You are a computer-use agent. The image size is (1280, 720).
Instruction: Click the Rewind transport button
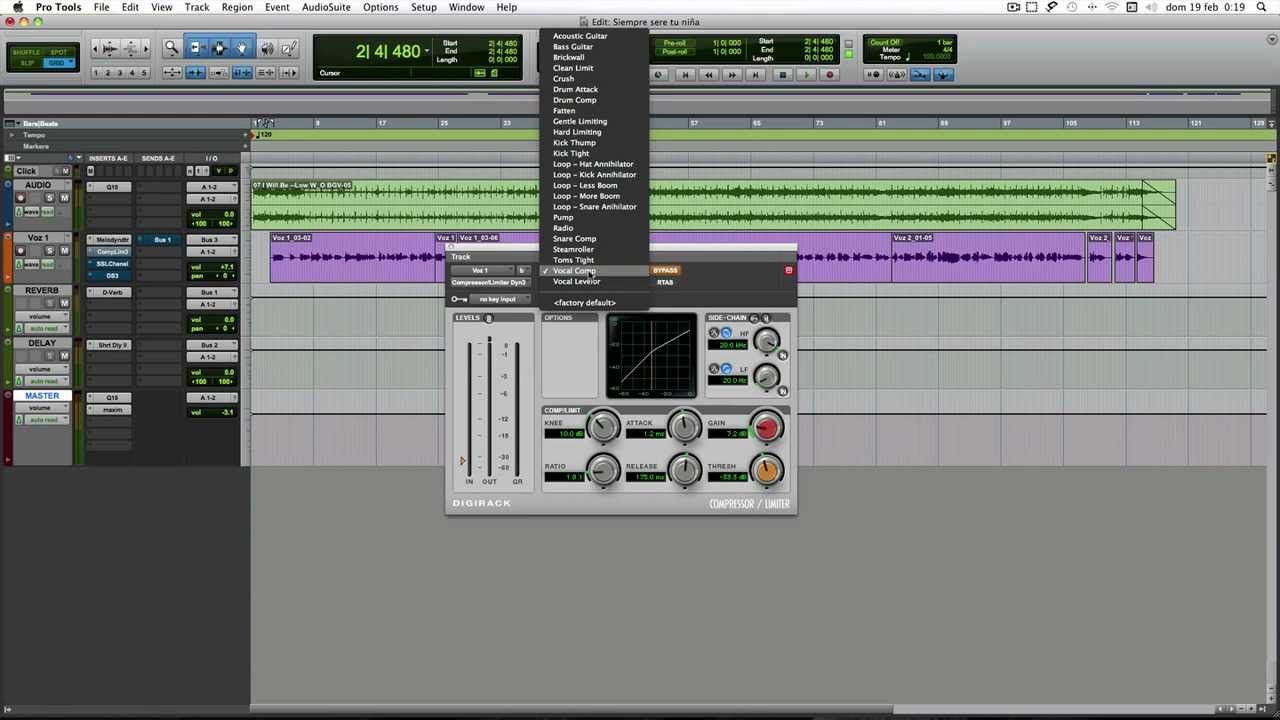[x=709, y=75]
